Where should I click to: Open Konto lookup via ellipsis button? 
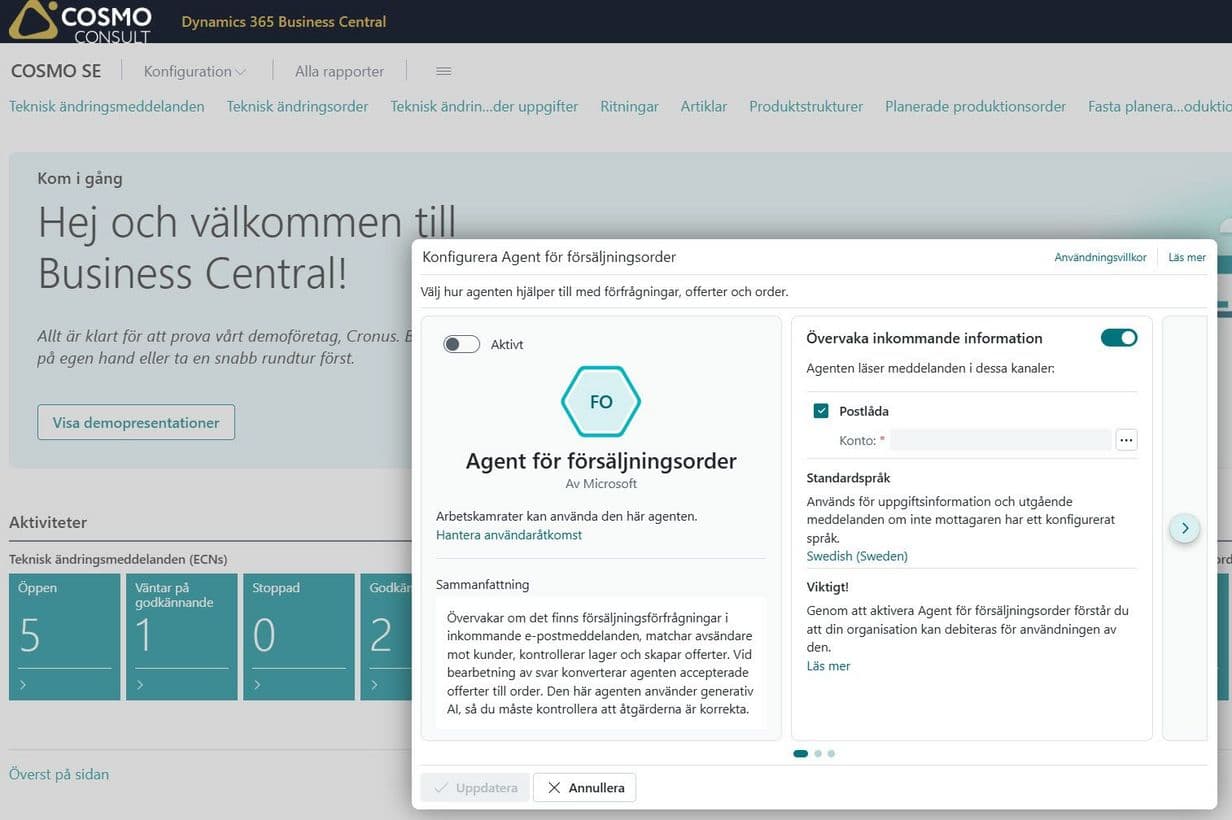pyautogui.click(x=1126, y=439)
